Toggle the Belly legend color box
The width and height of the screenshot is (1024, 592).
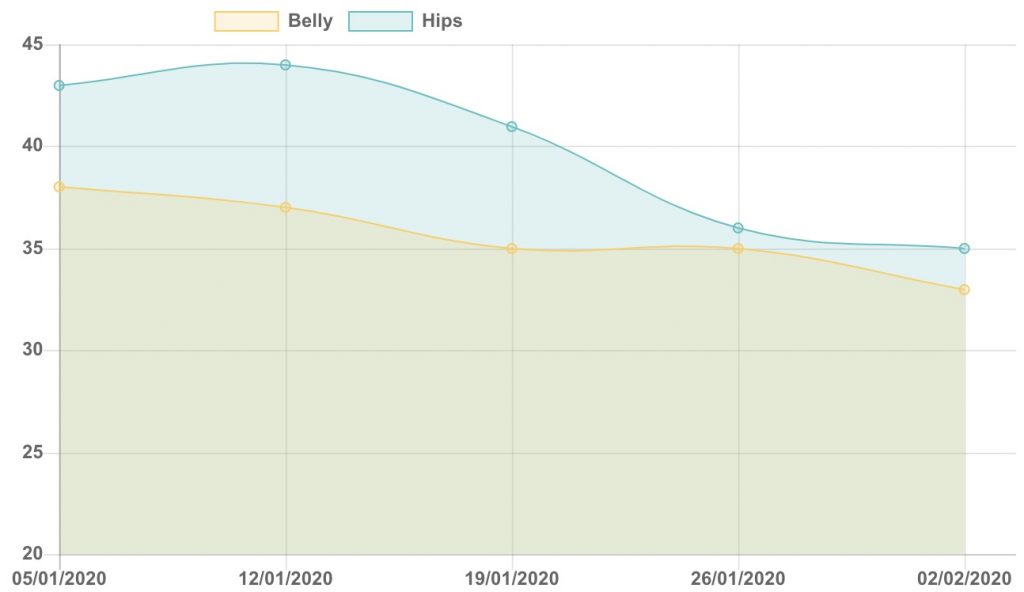pos(246,21)
